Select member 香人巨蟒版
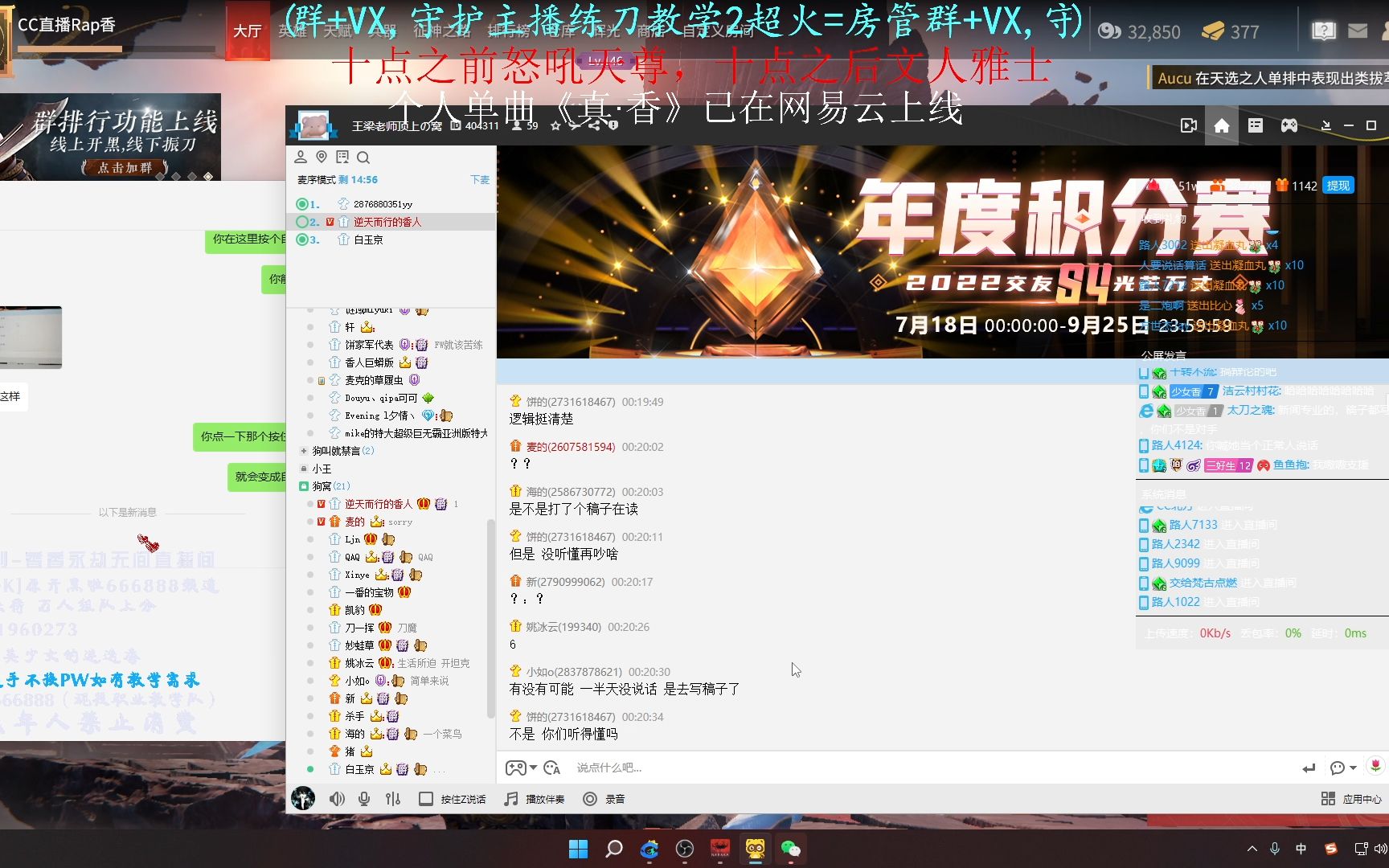Screen dimensions: 1389x868 [369, 362]
